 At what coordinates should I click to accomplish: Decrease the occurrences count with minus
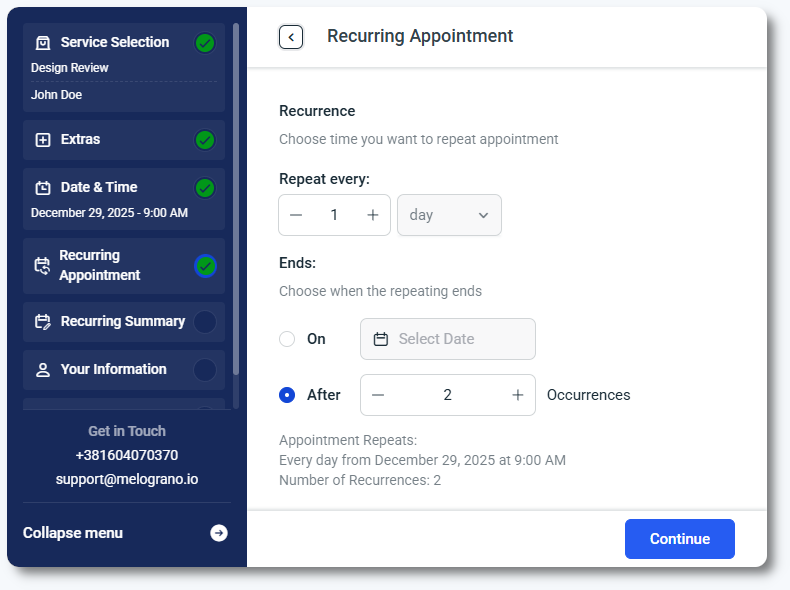click(x=378, y=395)
